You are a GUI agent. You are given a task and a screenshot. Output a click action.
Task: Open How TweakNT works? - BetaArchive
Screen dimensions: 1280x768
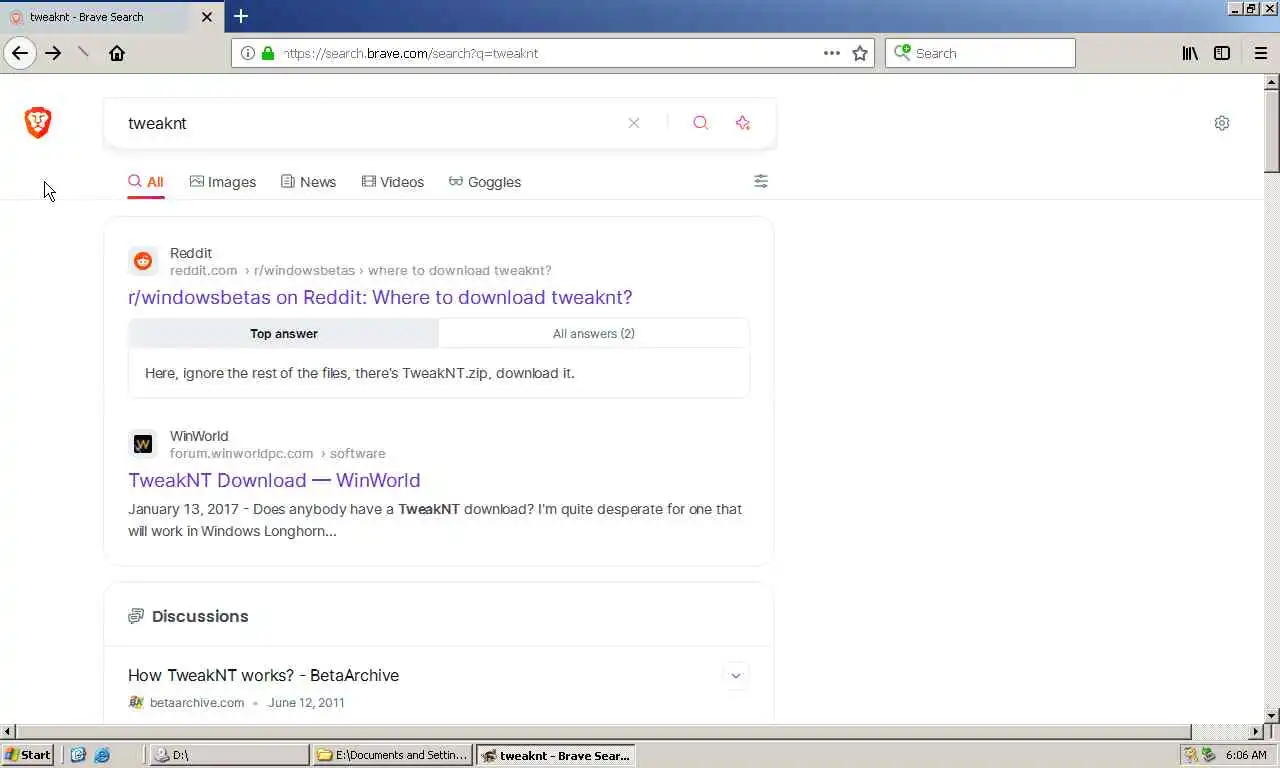263,675
